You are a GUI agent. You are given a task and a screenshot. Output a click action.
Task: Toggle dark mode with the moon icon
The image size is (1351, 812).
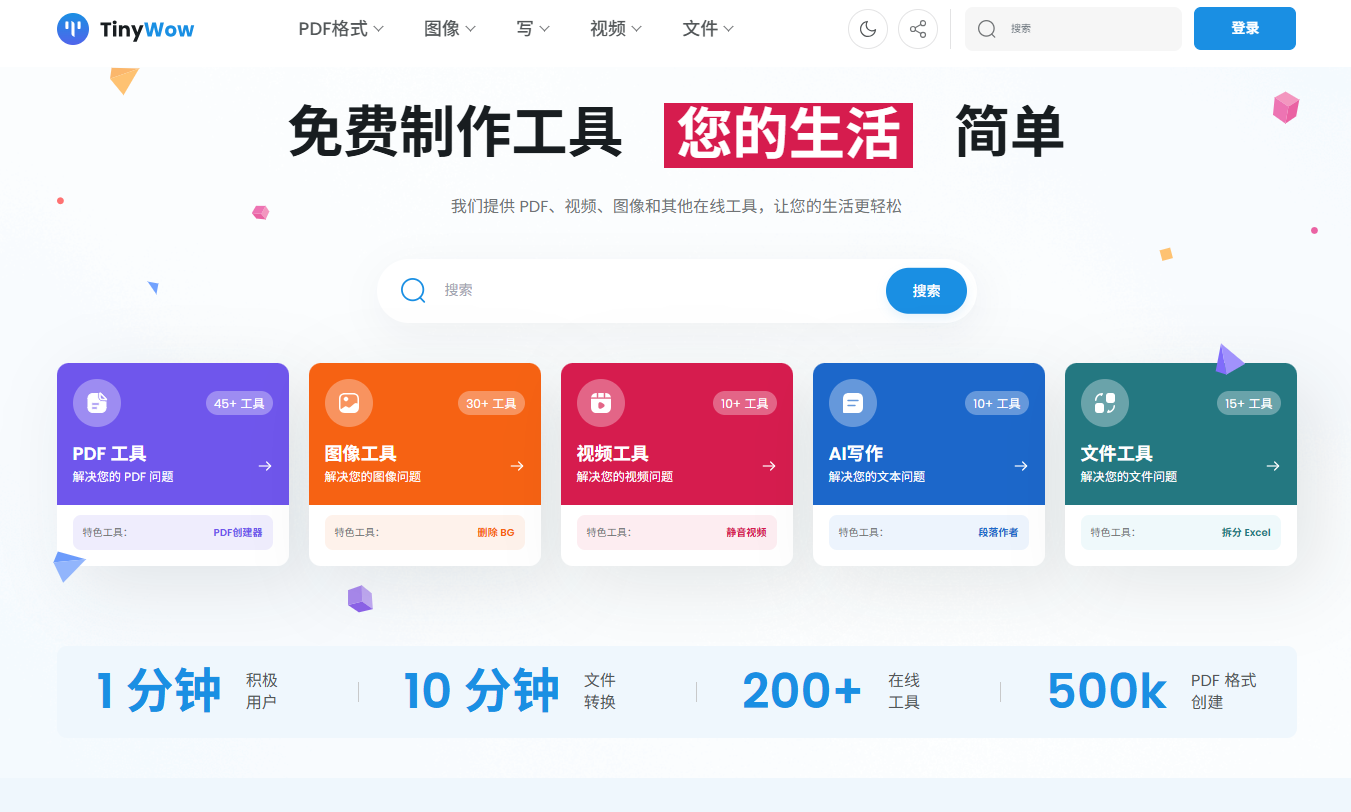tap(867, 29)
